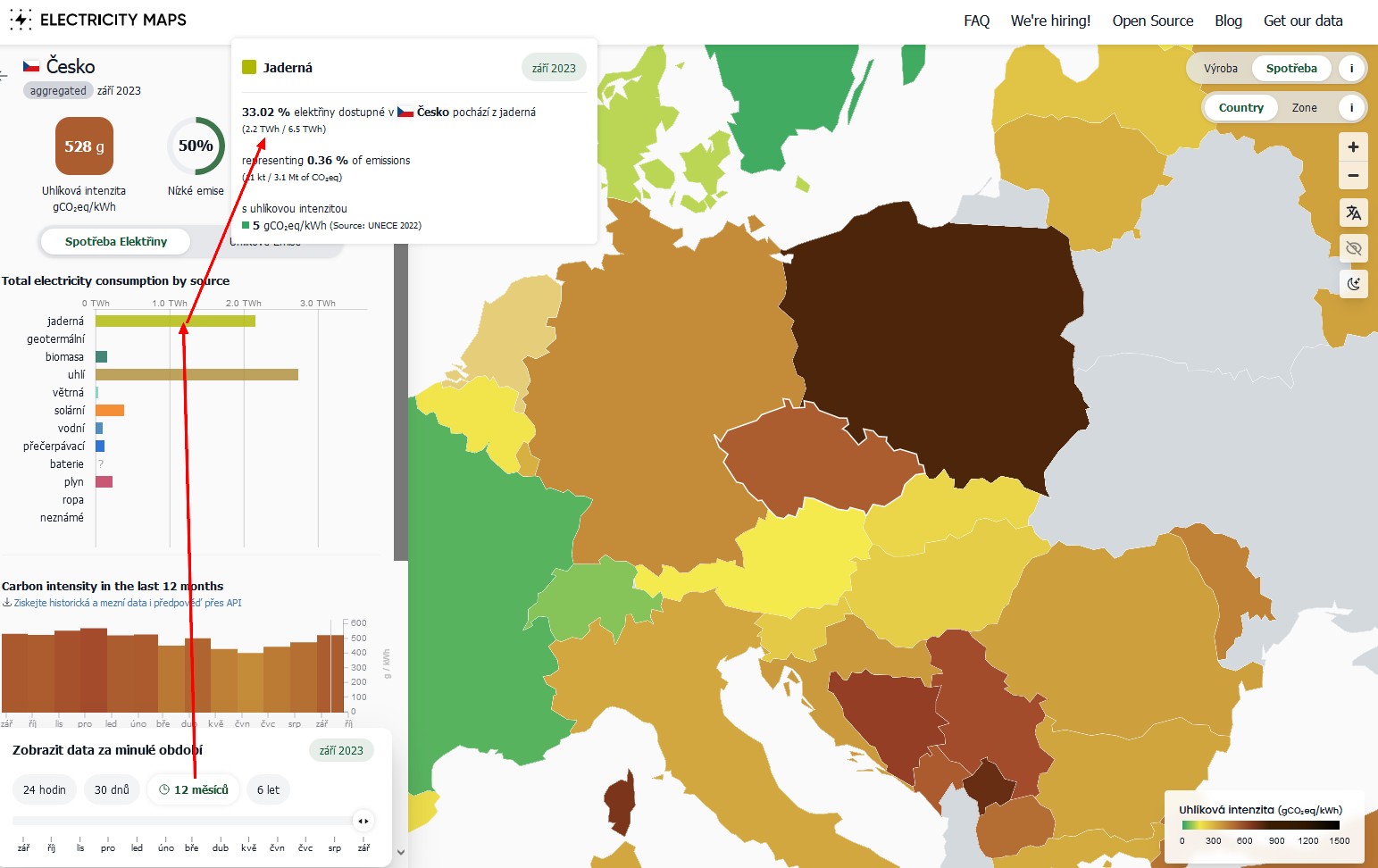The image size is (1378, 868).
Task: Click the 'ropa' row label
Action: click(73, 499)
